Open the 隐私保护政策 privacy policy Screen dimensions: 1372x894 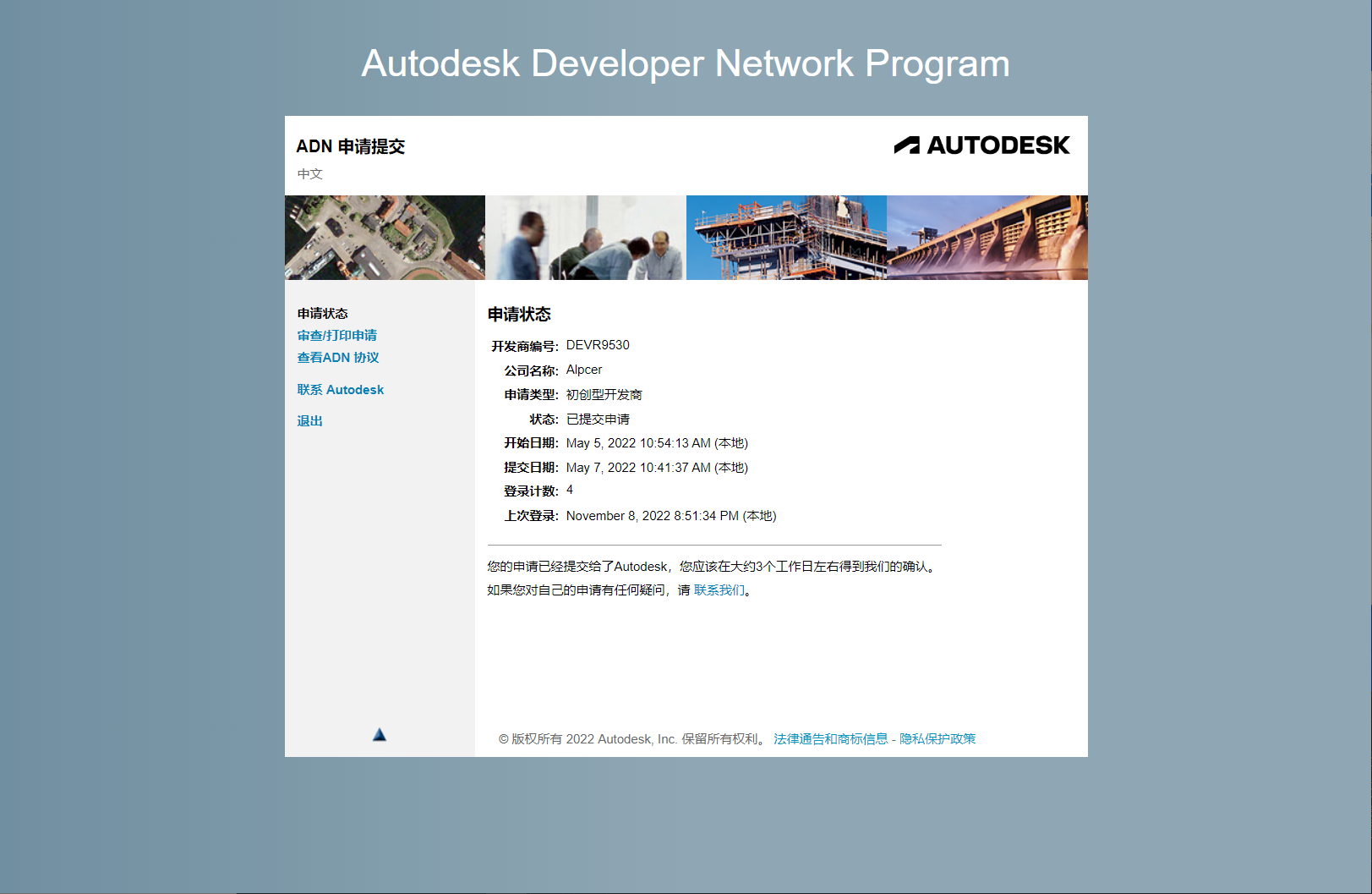pyautogui.click(x=937, y=738)
